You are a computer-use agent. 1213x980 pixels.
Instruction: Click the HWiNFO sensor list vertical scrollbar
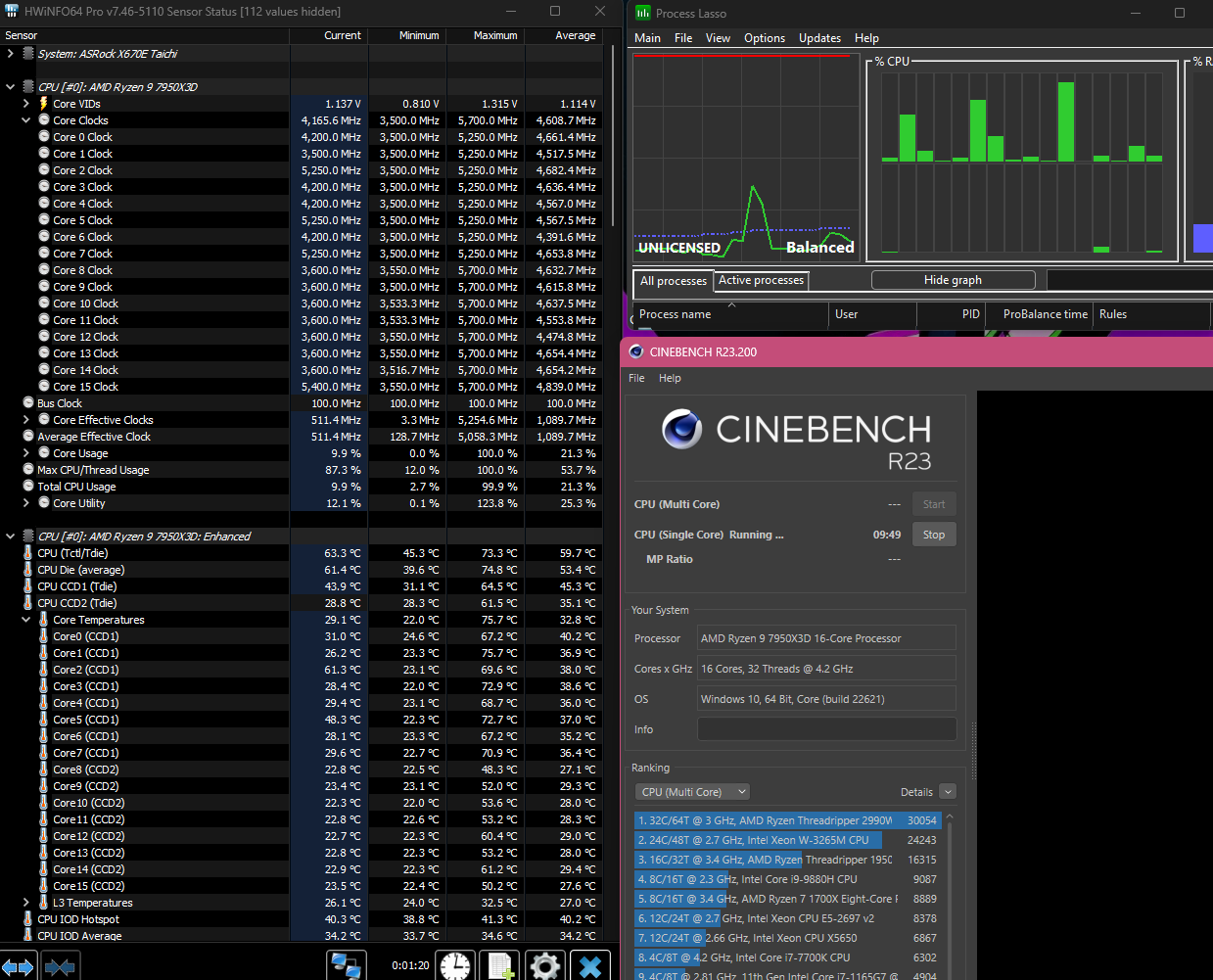tap(614, 137)
